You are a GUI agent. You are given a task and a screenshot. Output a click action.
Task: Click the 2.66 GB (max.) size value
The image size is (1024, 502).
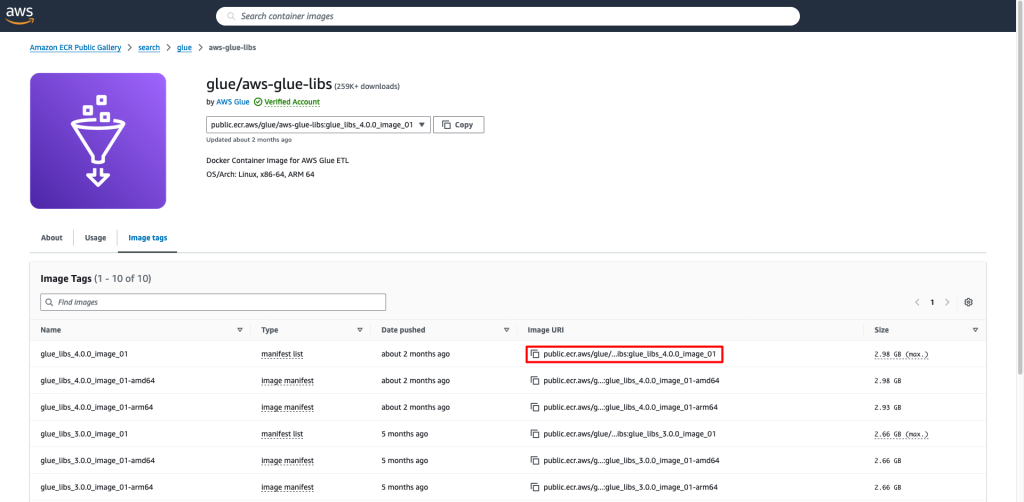point(901,434)
